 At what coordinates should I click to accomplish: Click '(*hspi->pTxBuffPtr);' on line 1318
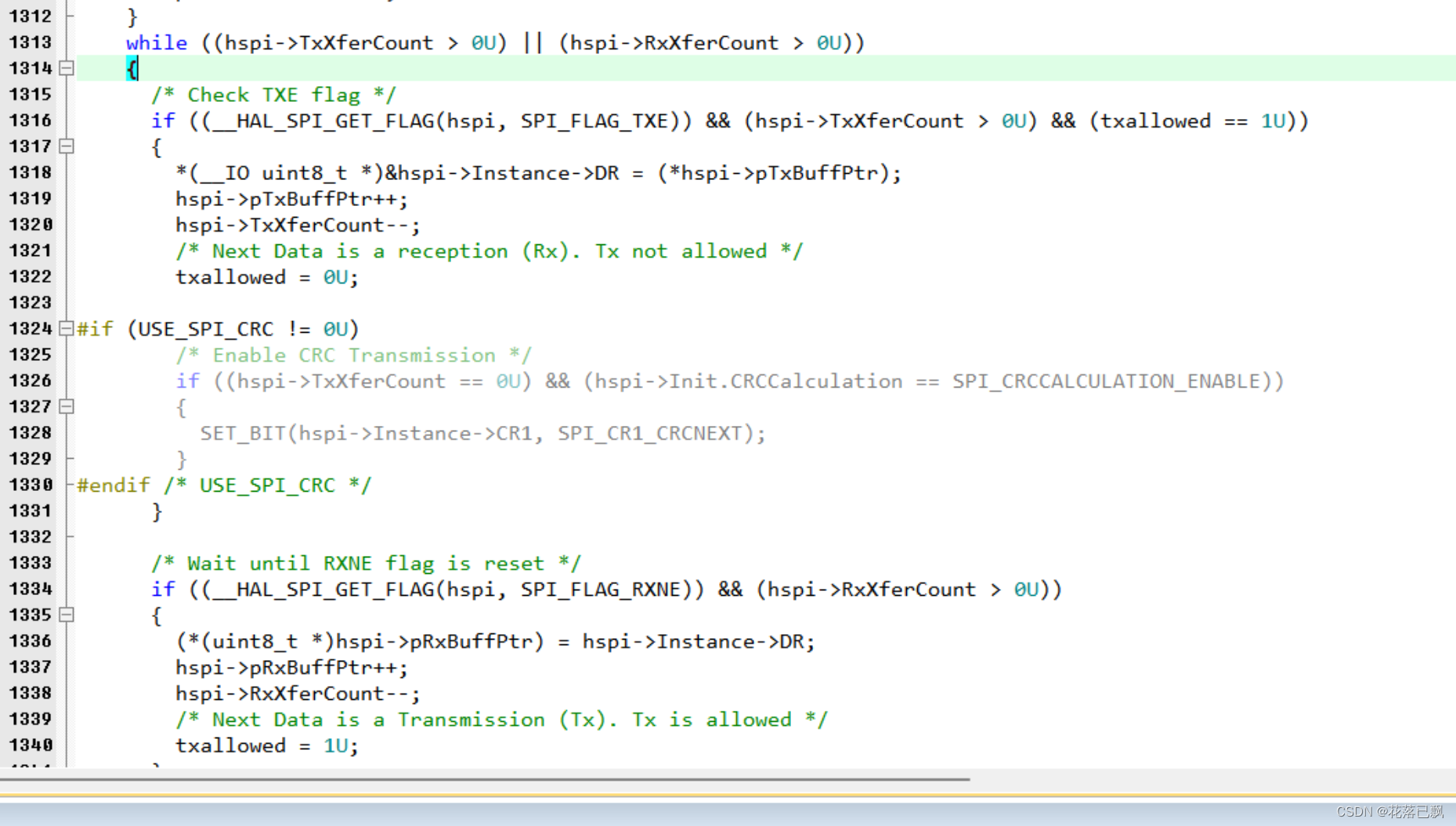click(779, 173)
